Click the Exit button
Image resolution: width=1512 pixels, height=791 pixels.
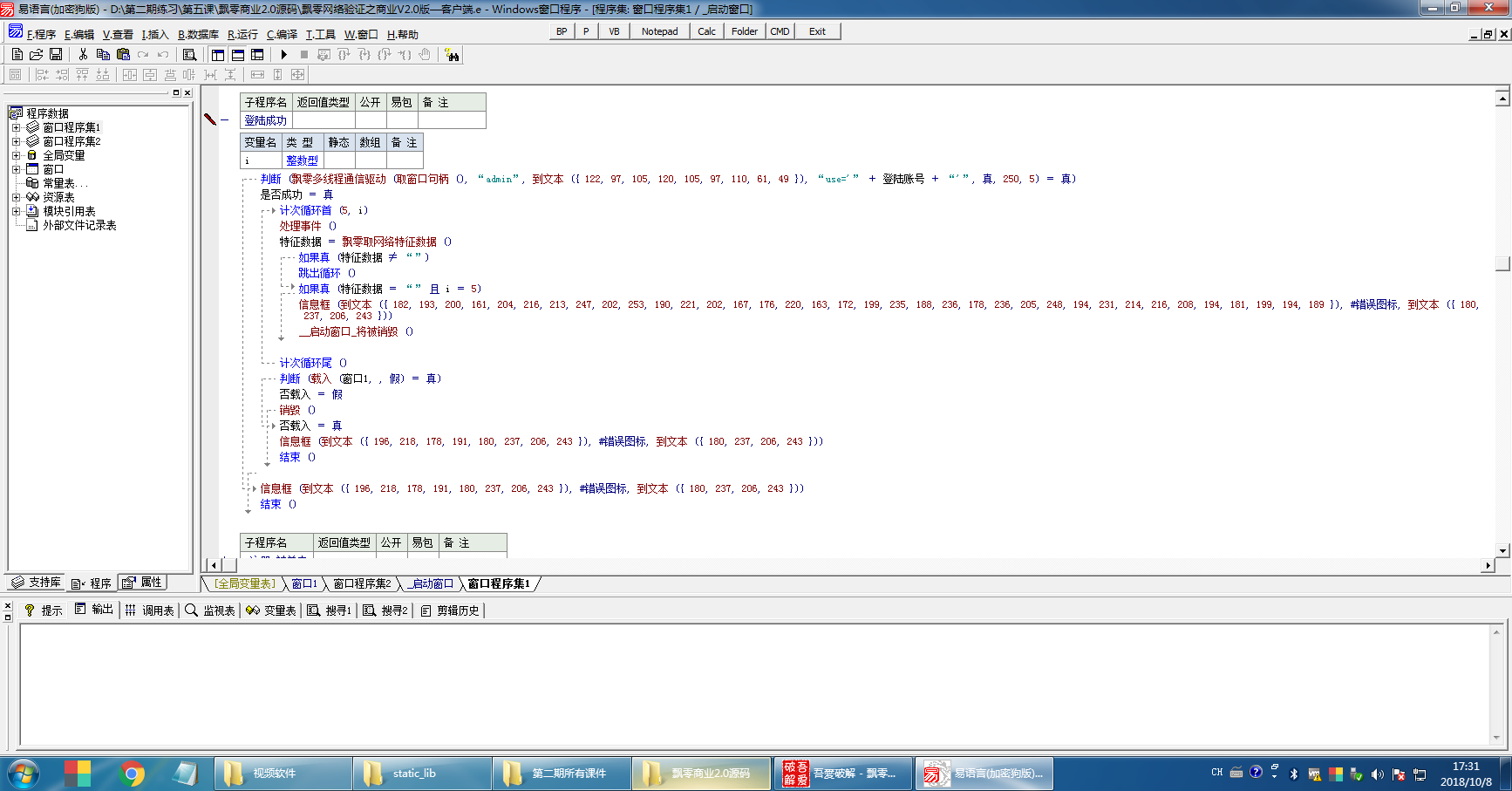tap(817, 31)
